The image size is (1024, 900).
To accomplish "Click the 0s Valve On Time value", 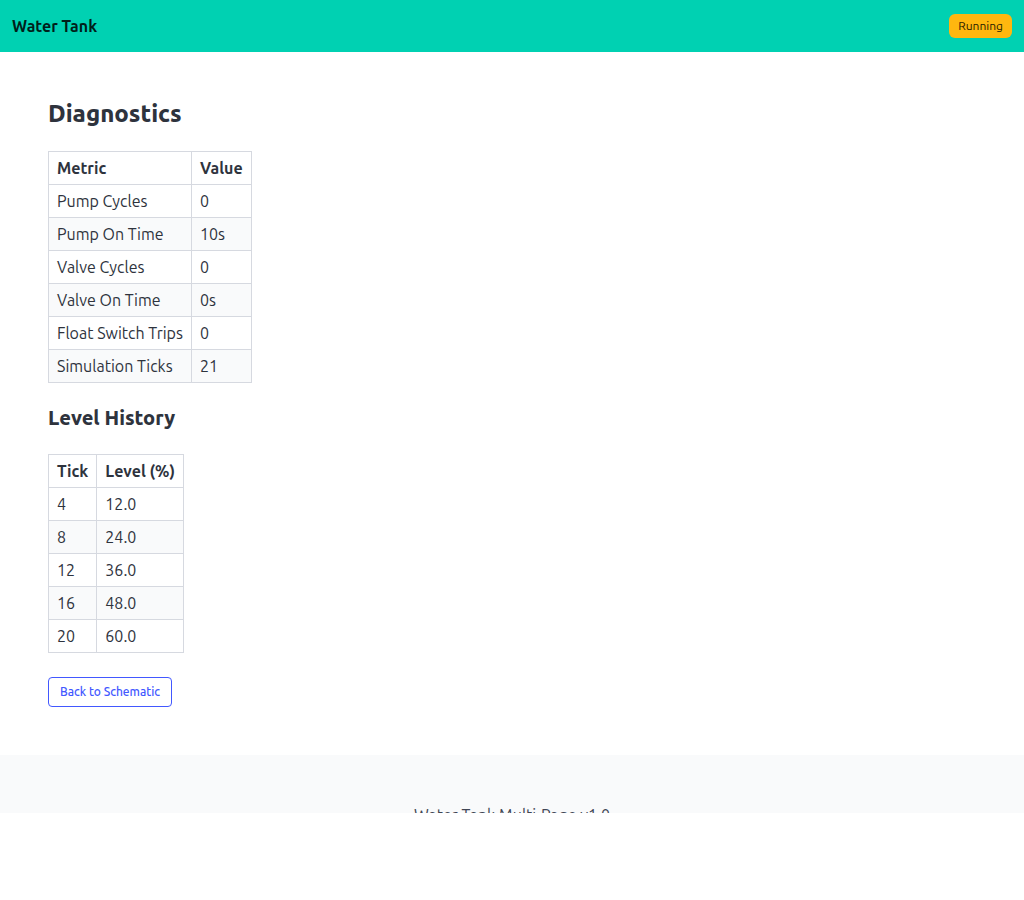I will pos(208,300).
